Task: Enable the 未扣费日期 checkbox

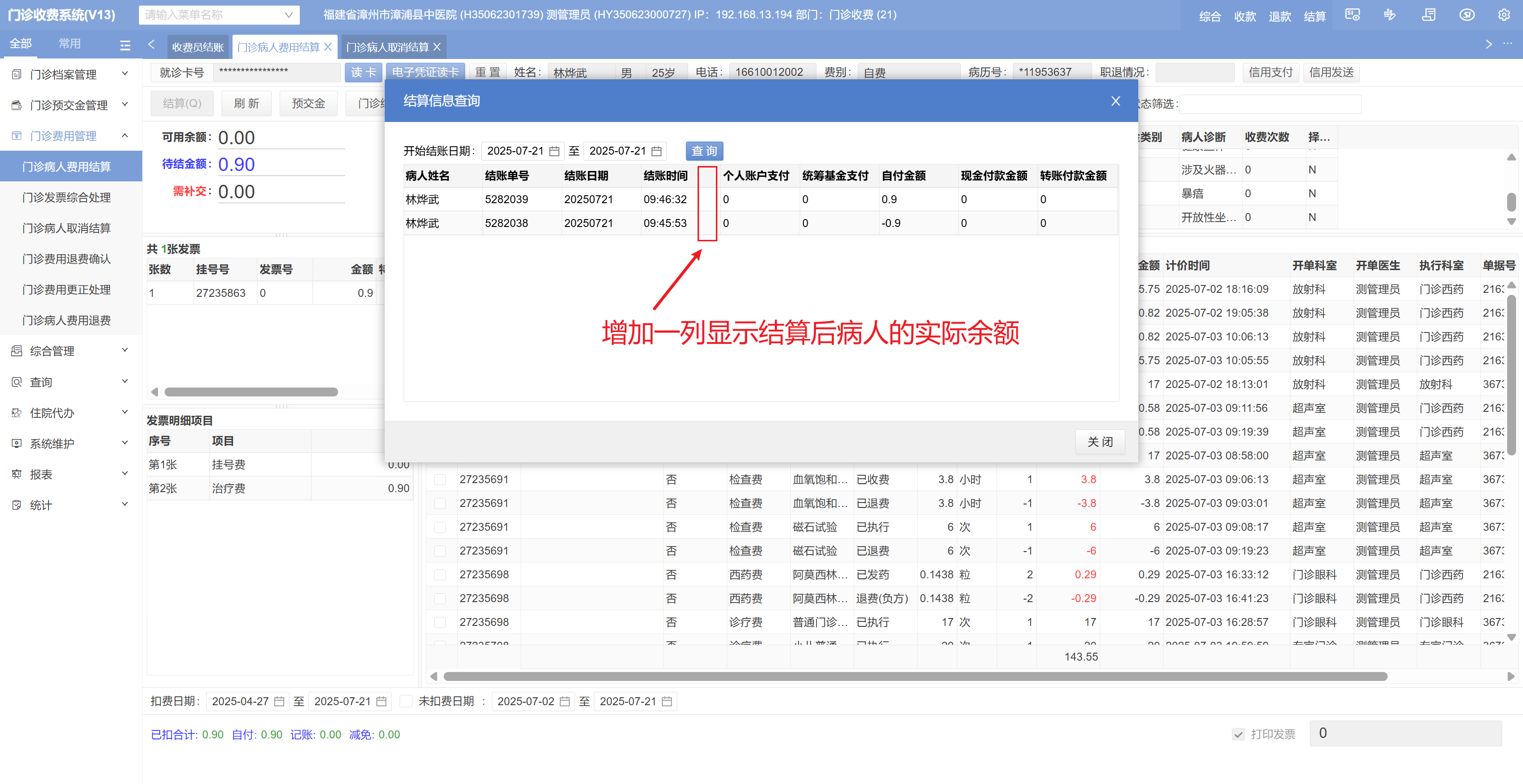Action: [406, 701]
